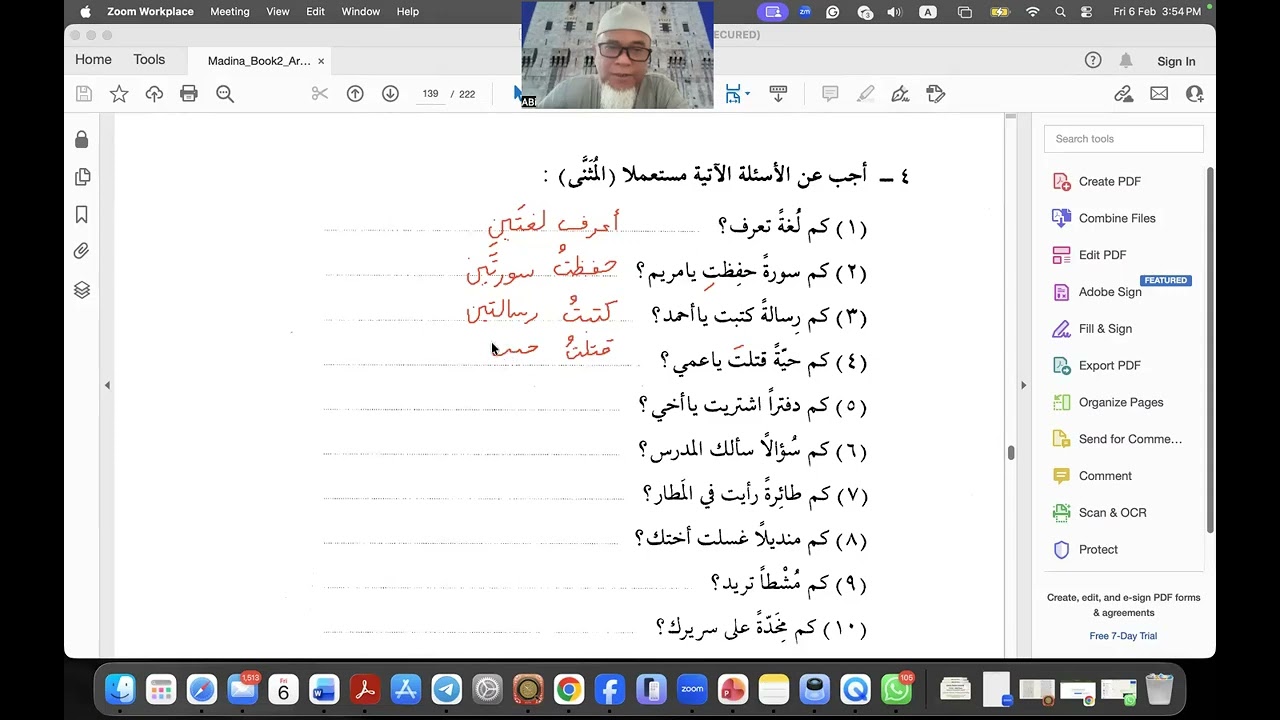Open Telegram in the Dock
The width and height of the screenshot is (1280, 720).
click(446, 689)
